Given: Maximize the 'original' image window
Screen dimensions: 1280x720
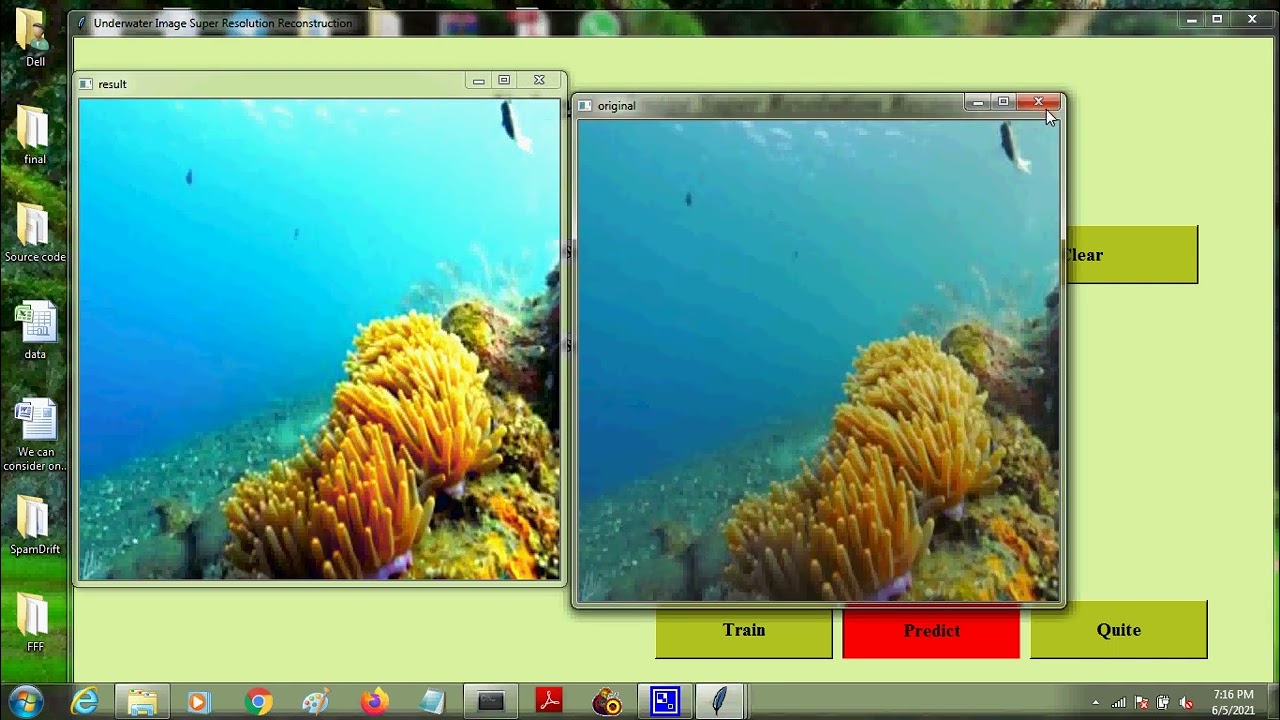Looking at the screenshot, I should 1004,102.
